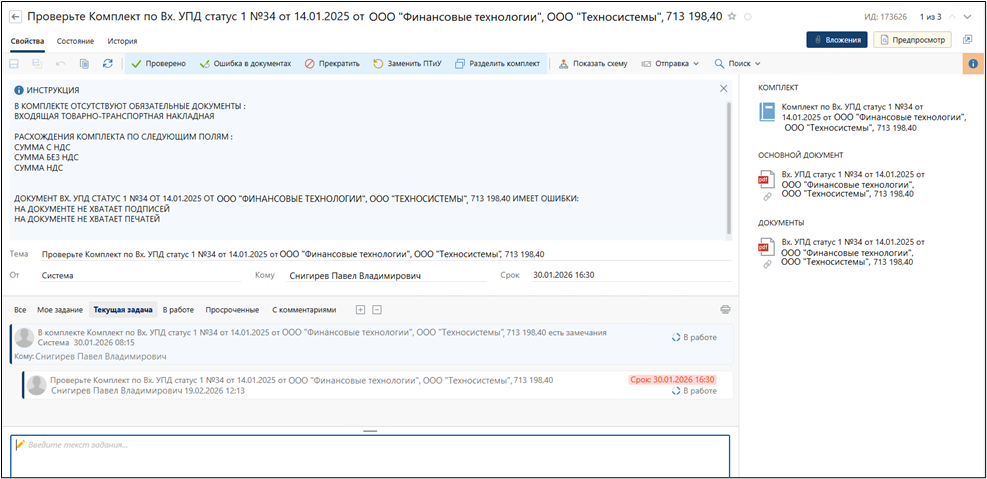This screenshot has width=987, height=479.
Task: Open the orange info panel icon
Action: coord(971,63)
